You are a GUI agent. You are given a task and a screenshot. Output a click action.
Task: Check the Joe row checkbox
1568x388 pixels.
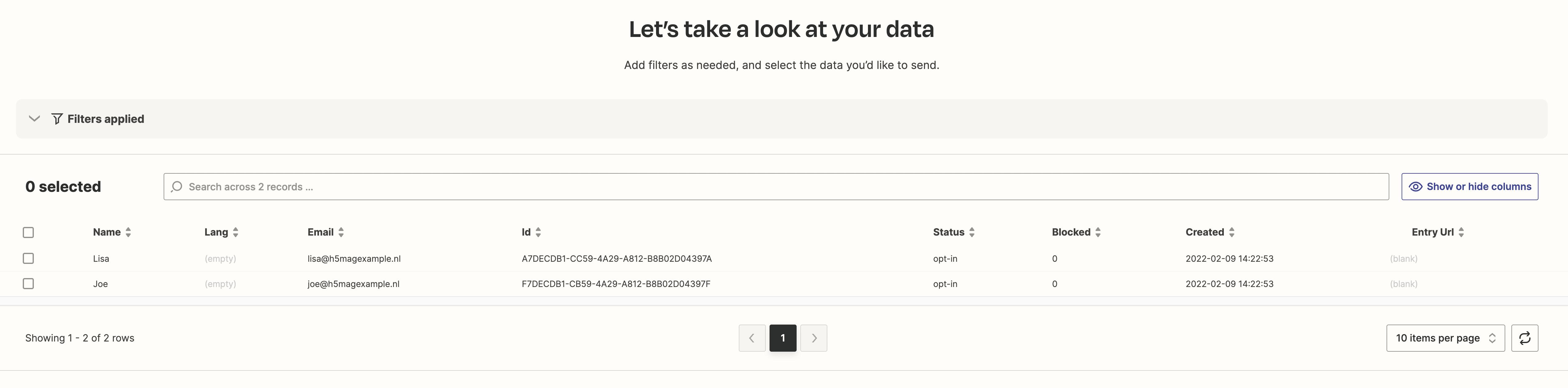click(x=28, y=284)
